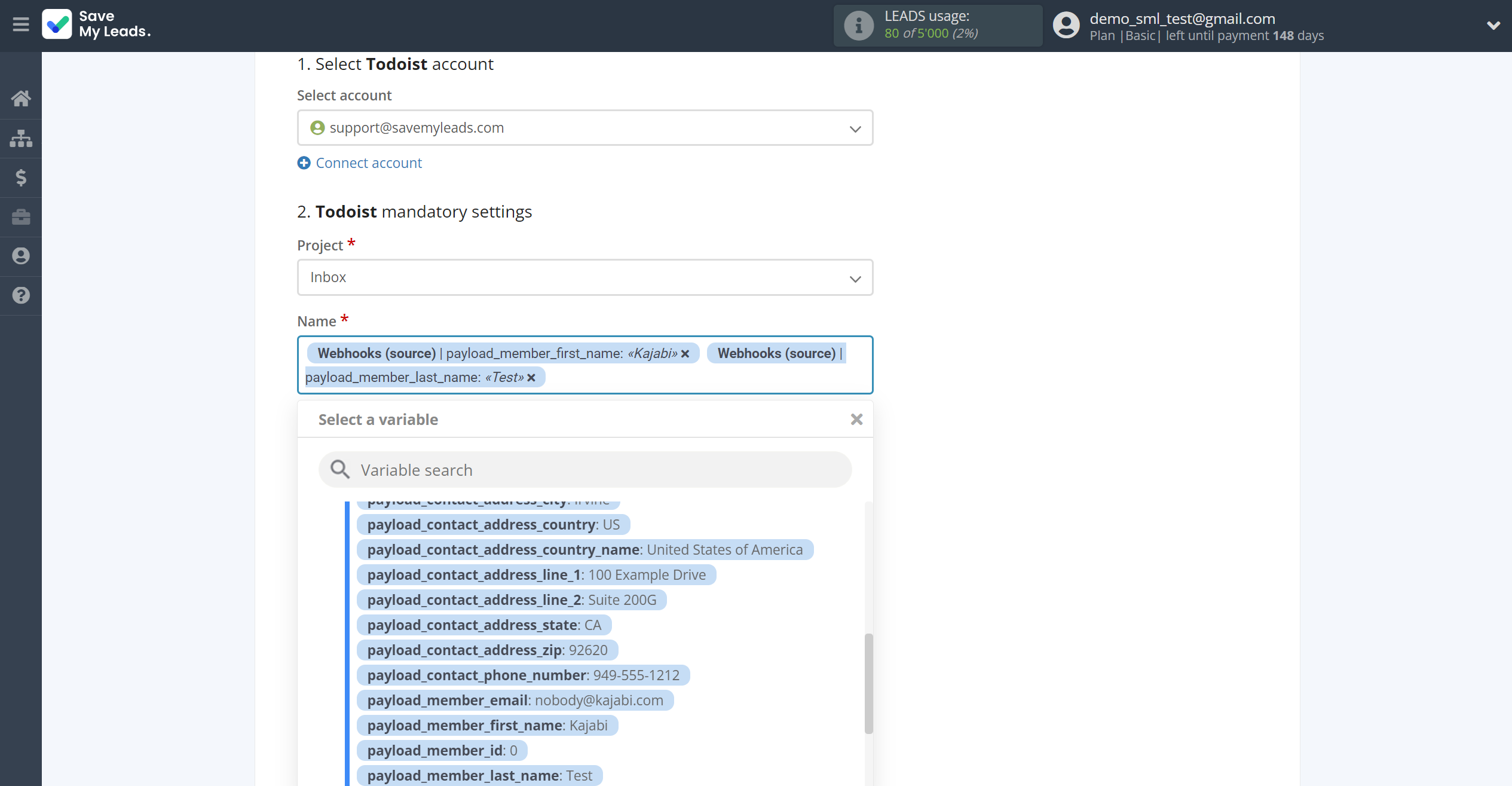Select payload_contact_address_zip variable
Viewport: 1512px width, 786px height.
[x=487, y=650]
